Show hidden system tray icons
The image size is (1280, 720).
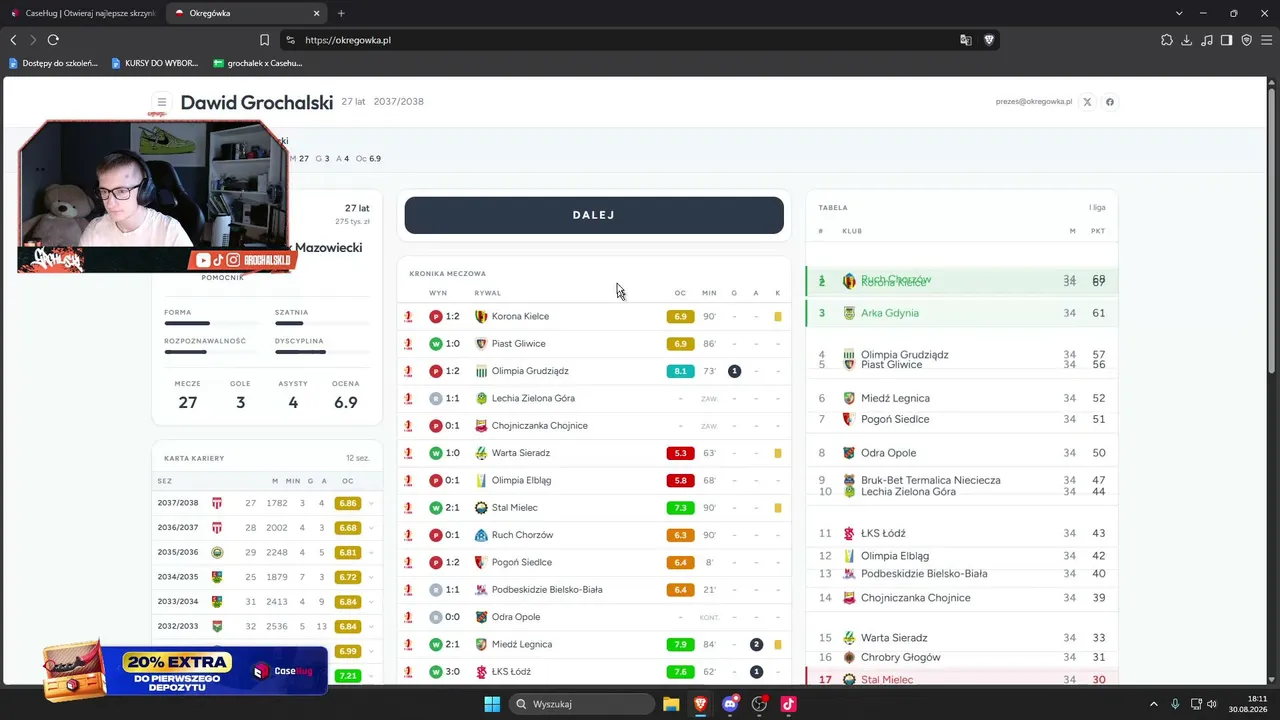click(1153, 704)
